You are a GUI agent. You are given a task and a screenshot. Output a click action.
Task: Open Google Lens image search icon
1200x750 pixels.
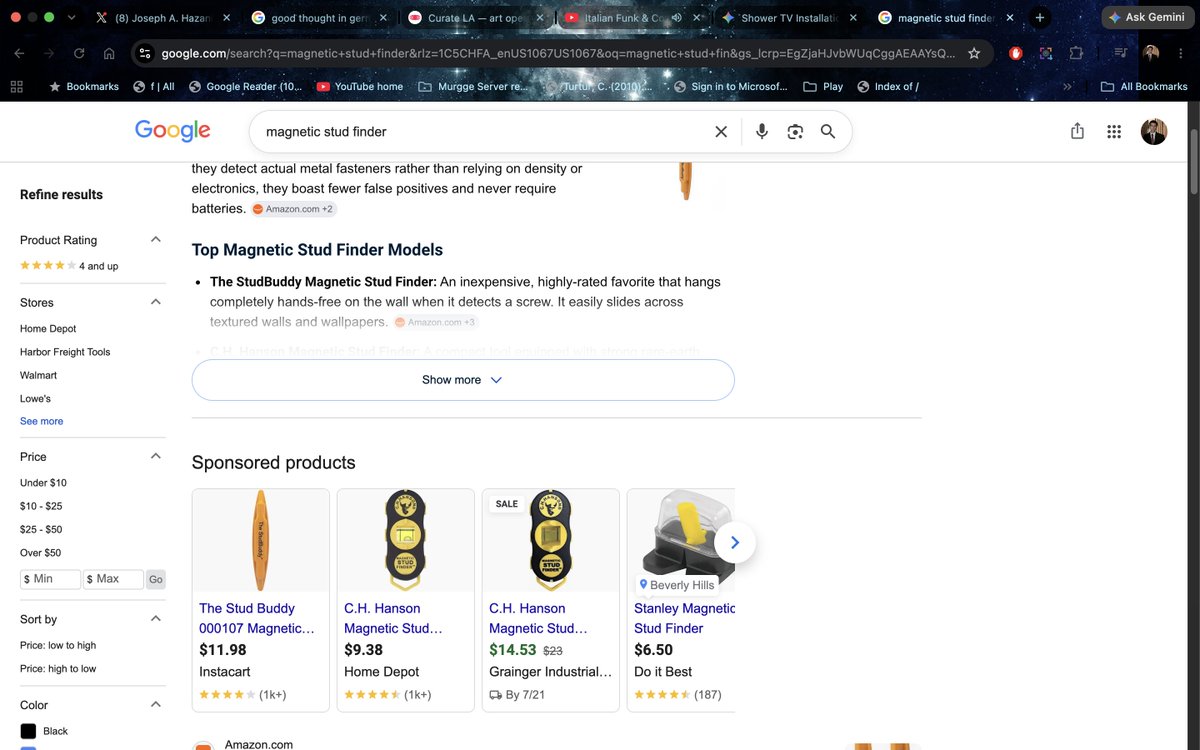pos(795,132)
